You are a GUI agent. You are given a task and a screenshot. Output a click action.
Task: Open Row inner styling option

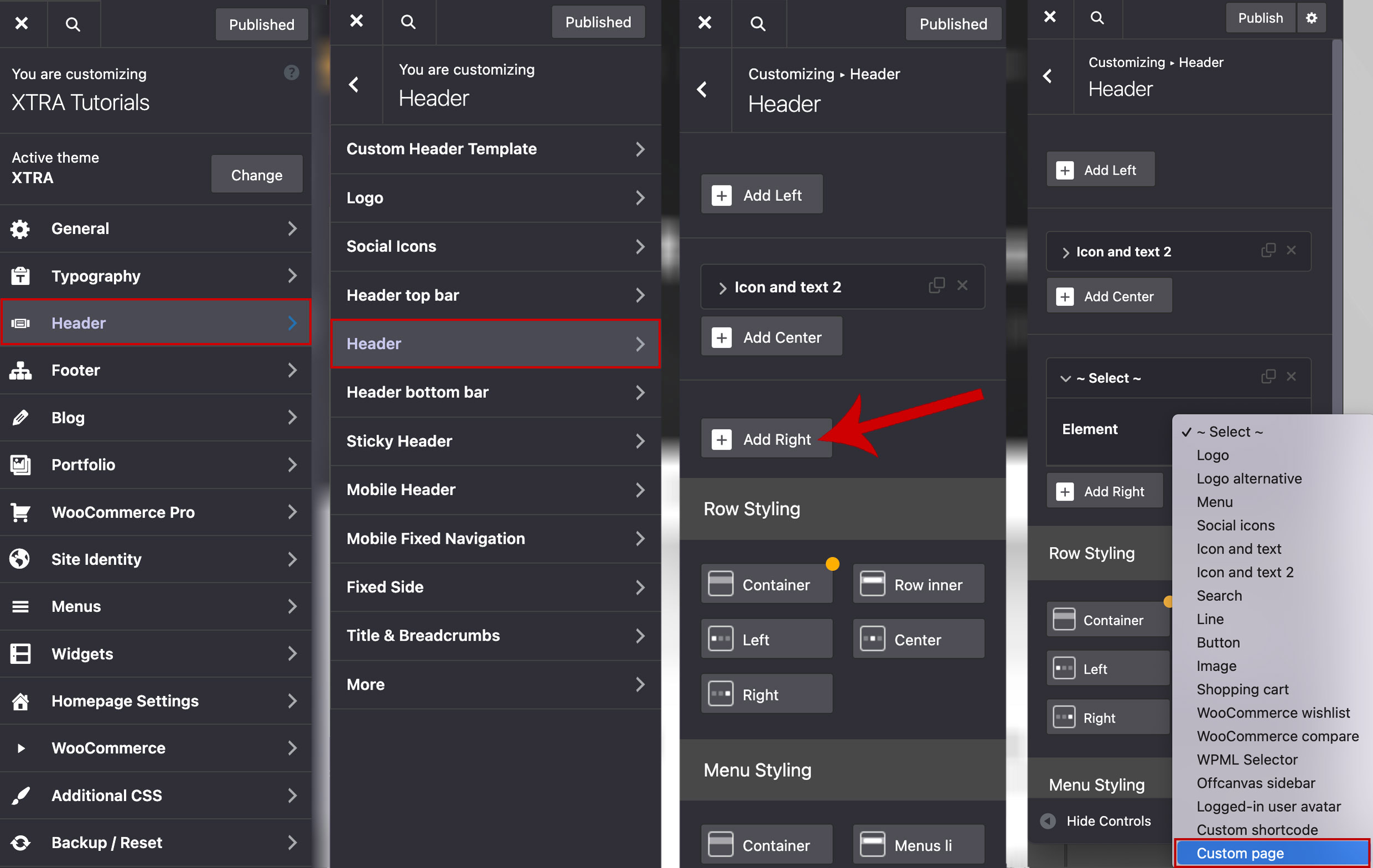918,584
